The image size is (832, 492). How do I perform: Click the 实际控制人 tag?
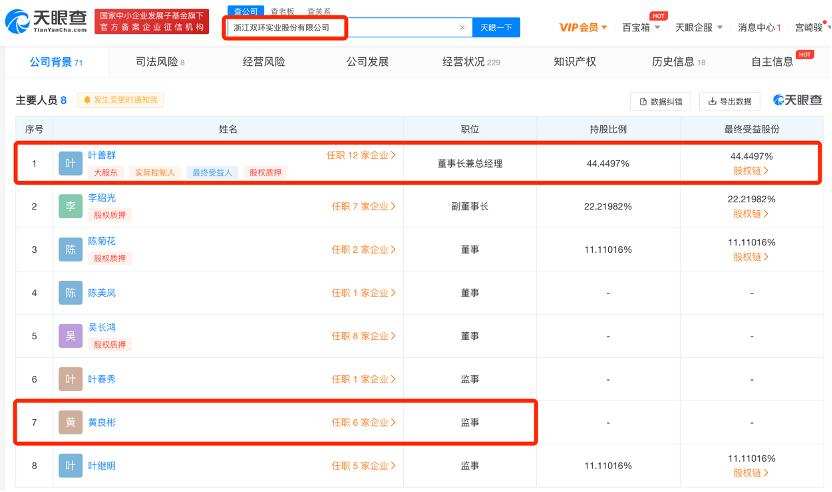[154, 172]
